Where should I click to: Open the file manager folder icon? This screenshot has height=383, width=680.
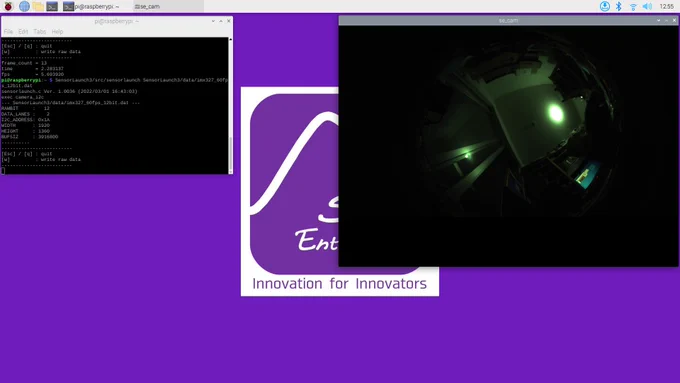pos(38,6)
